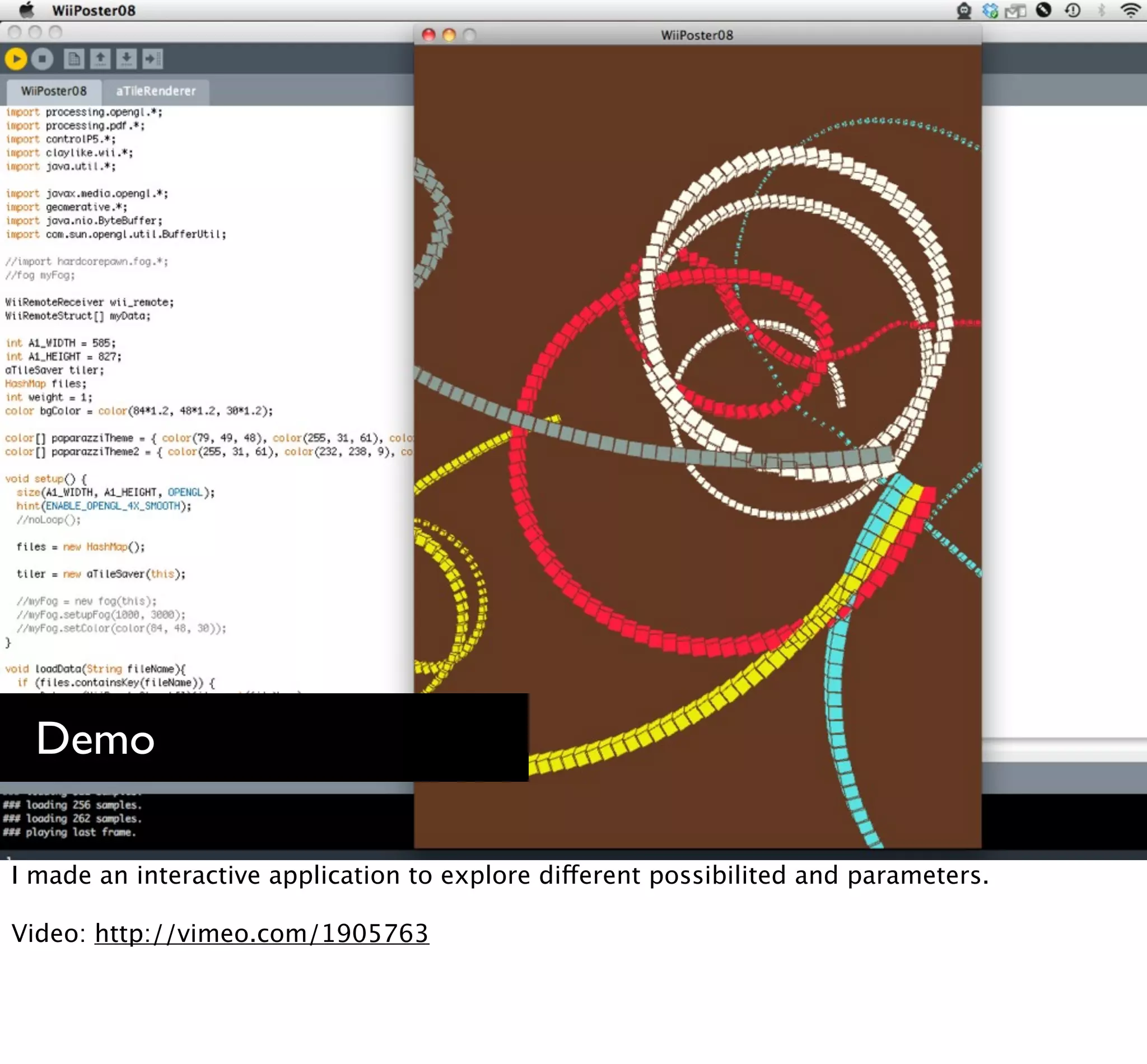Click the WiiPoster08 output window title
Image resolution: width=1147 pixels, height=1064 pixels.
click(697, 35)
